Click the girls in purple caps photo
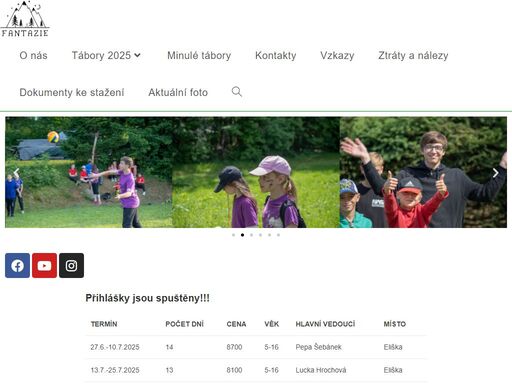The image size is (512, 384). point(256,172)
